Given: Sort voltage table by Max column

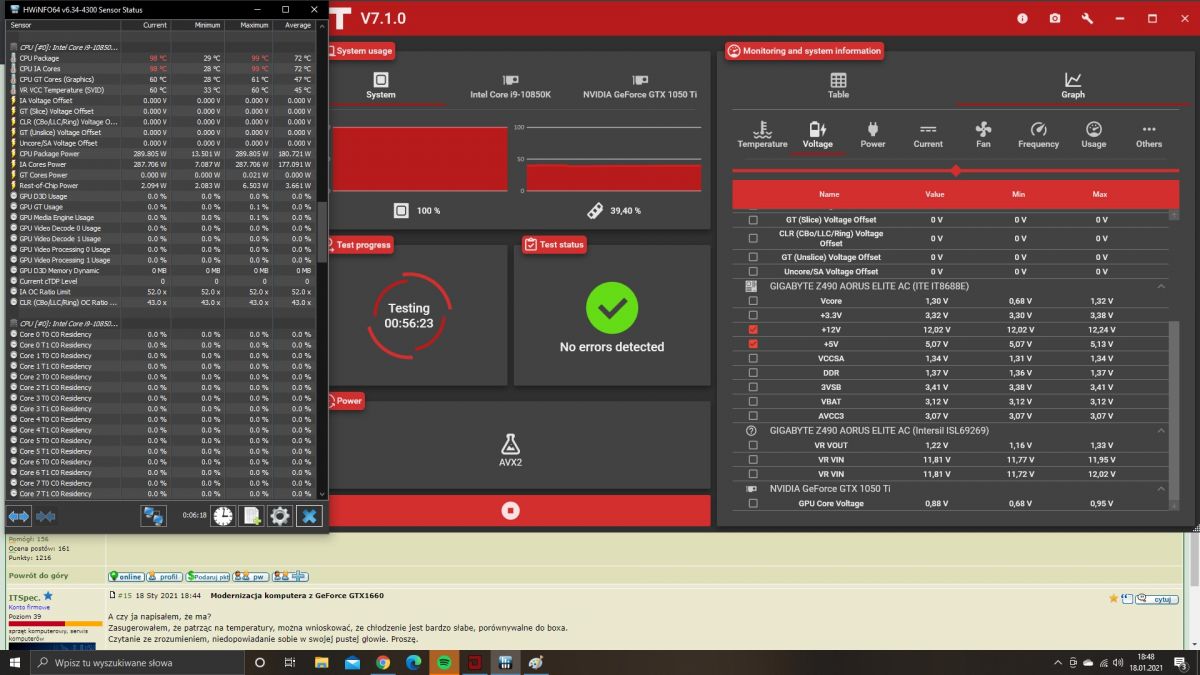Looking at the screenshot, I should pyautogui.click(x=1100, y=194).
